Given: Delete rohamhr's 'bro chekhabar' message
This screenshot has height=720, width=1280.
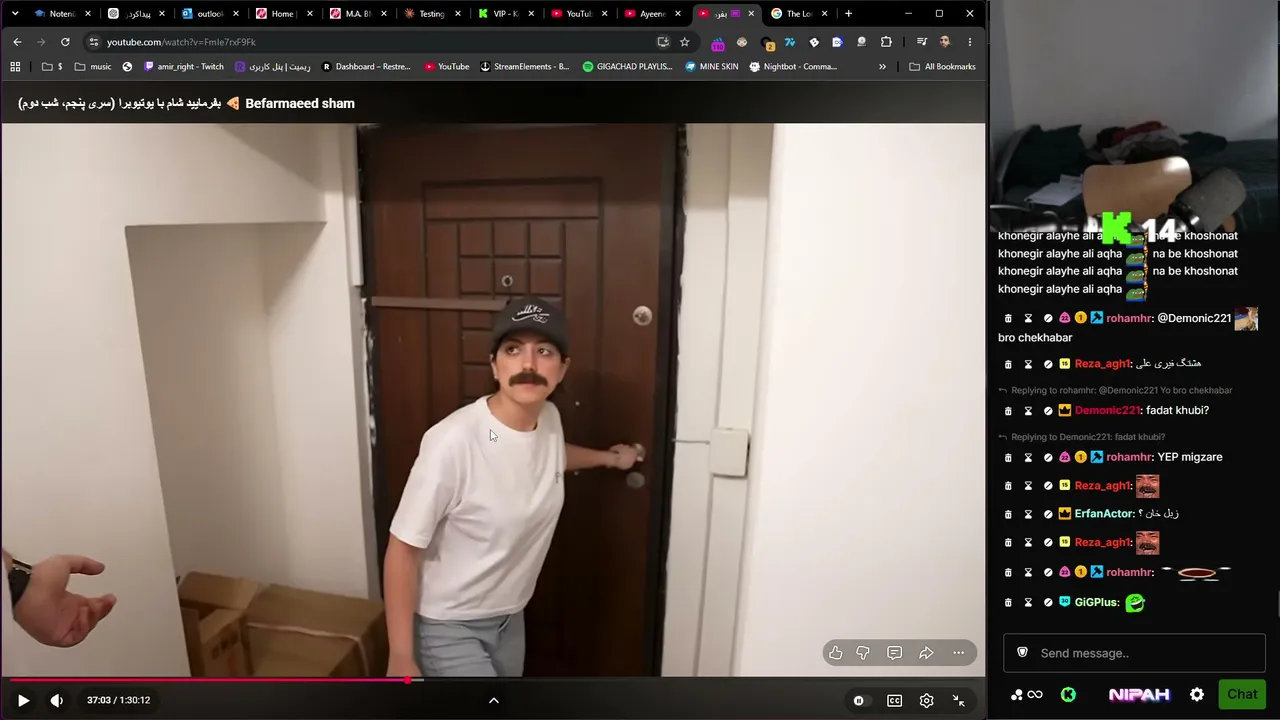Looking at the screenshot, I should 1008,318.
